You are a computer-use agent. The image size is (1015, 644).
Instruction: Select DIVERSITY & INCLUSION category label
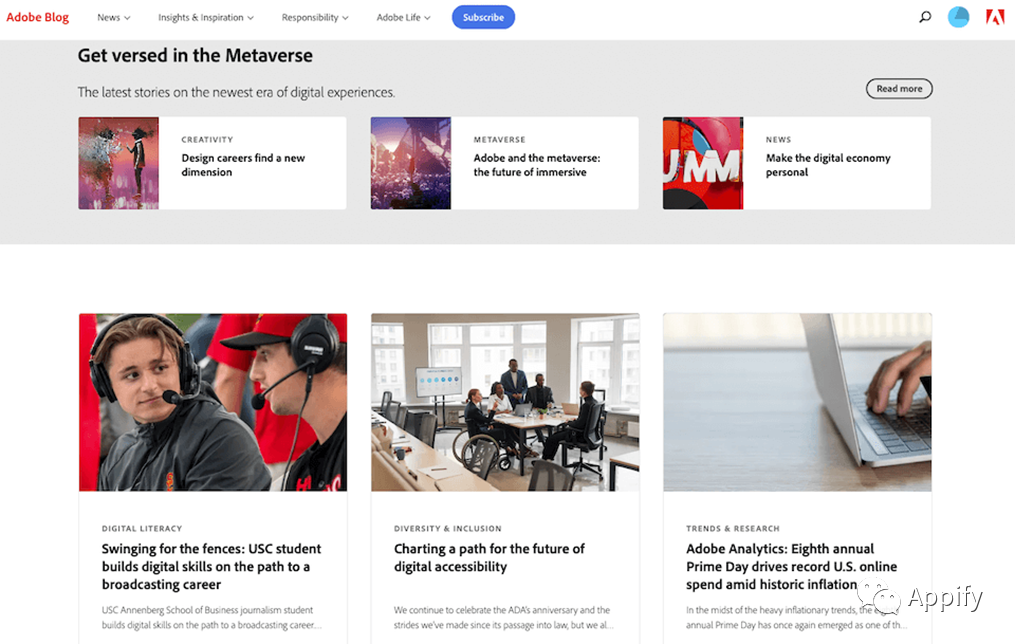click(x=447, y=529)
